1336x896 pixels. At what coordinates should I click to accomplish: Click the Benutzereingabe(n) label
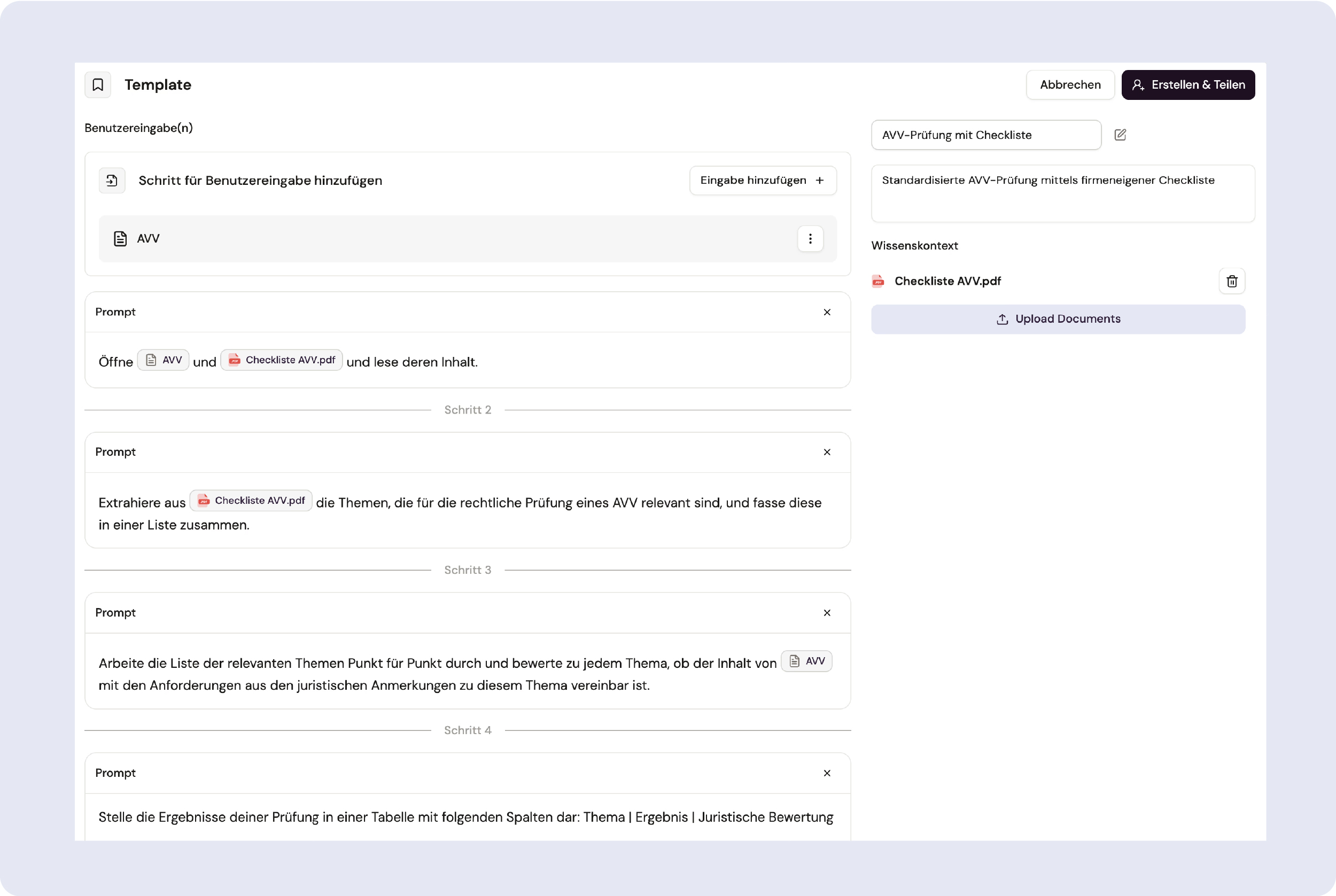tap(139, 128)
